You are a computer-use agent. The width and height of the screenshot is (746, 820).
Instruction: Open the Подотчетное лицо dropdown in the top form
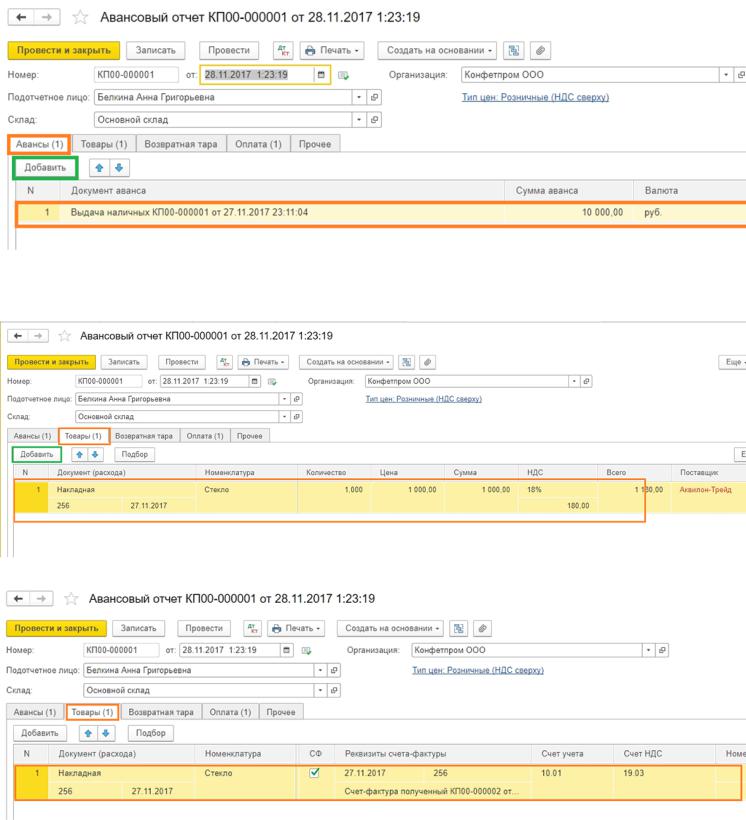(359, 97)
